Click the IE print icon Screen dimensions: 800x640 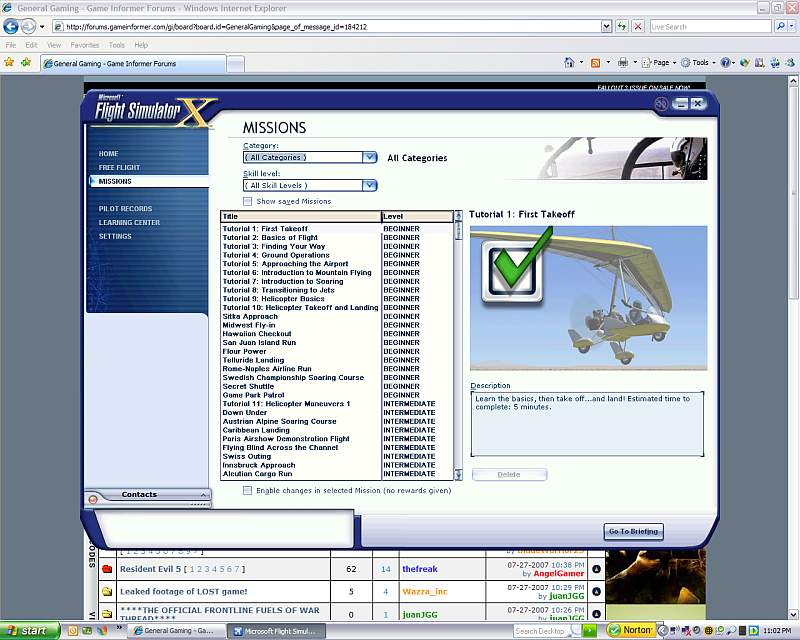(x=622, y=62)
